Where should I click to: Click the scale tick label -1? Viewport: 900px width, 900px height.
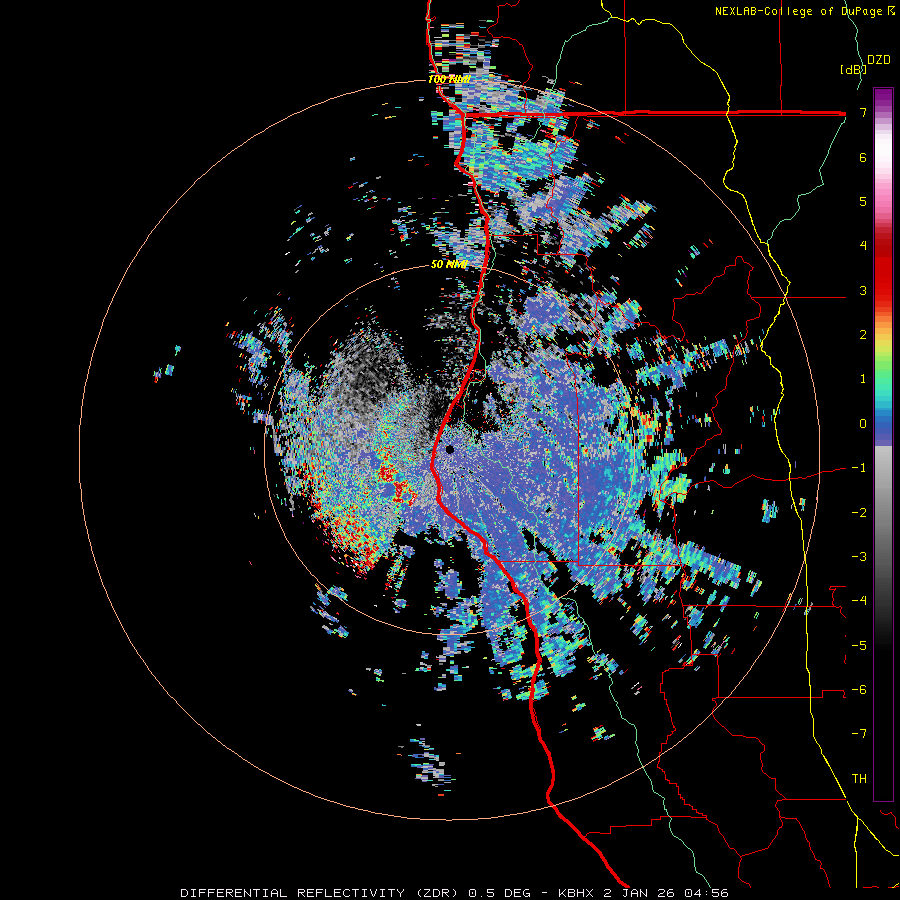859,468
